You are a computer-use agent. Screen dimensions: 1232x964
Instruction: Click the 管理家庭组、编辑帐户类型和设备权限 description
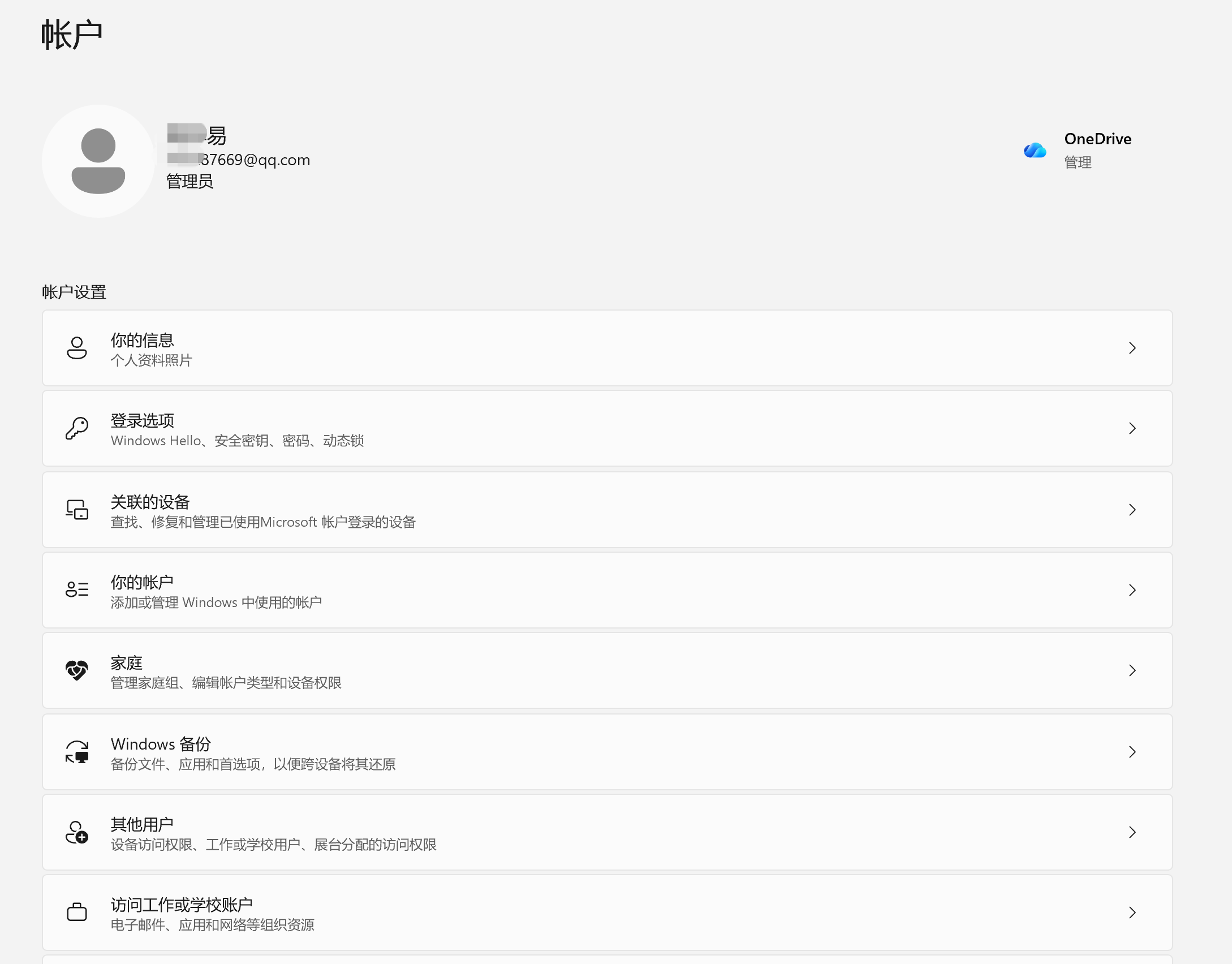[x=226, y=683]
